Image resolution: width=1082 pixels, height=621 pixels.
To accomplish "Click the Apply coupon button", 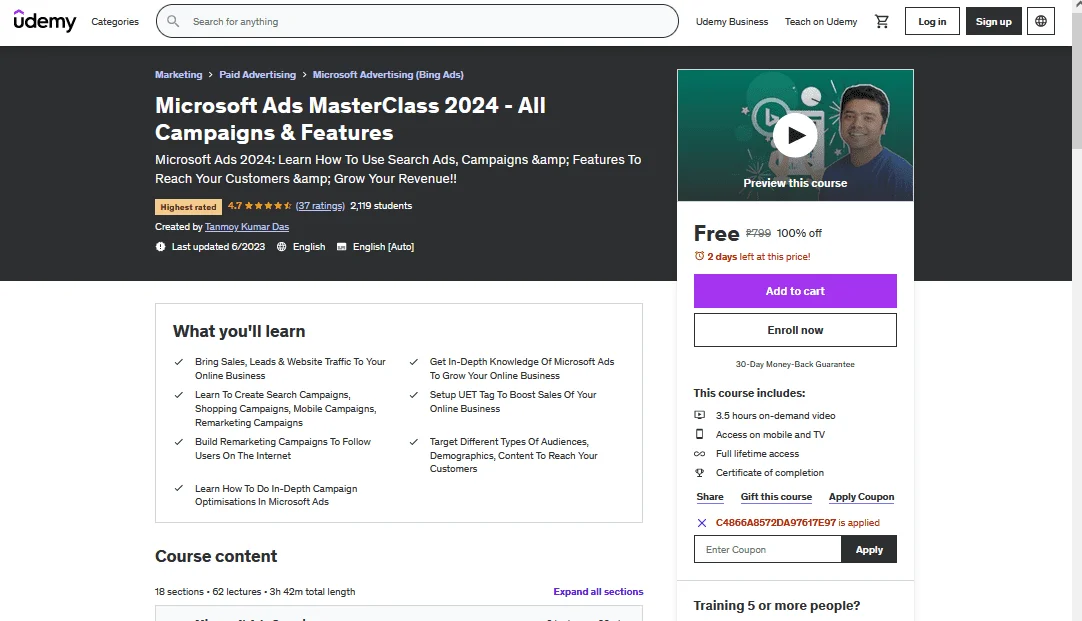I will (869, 549).
